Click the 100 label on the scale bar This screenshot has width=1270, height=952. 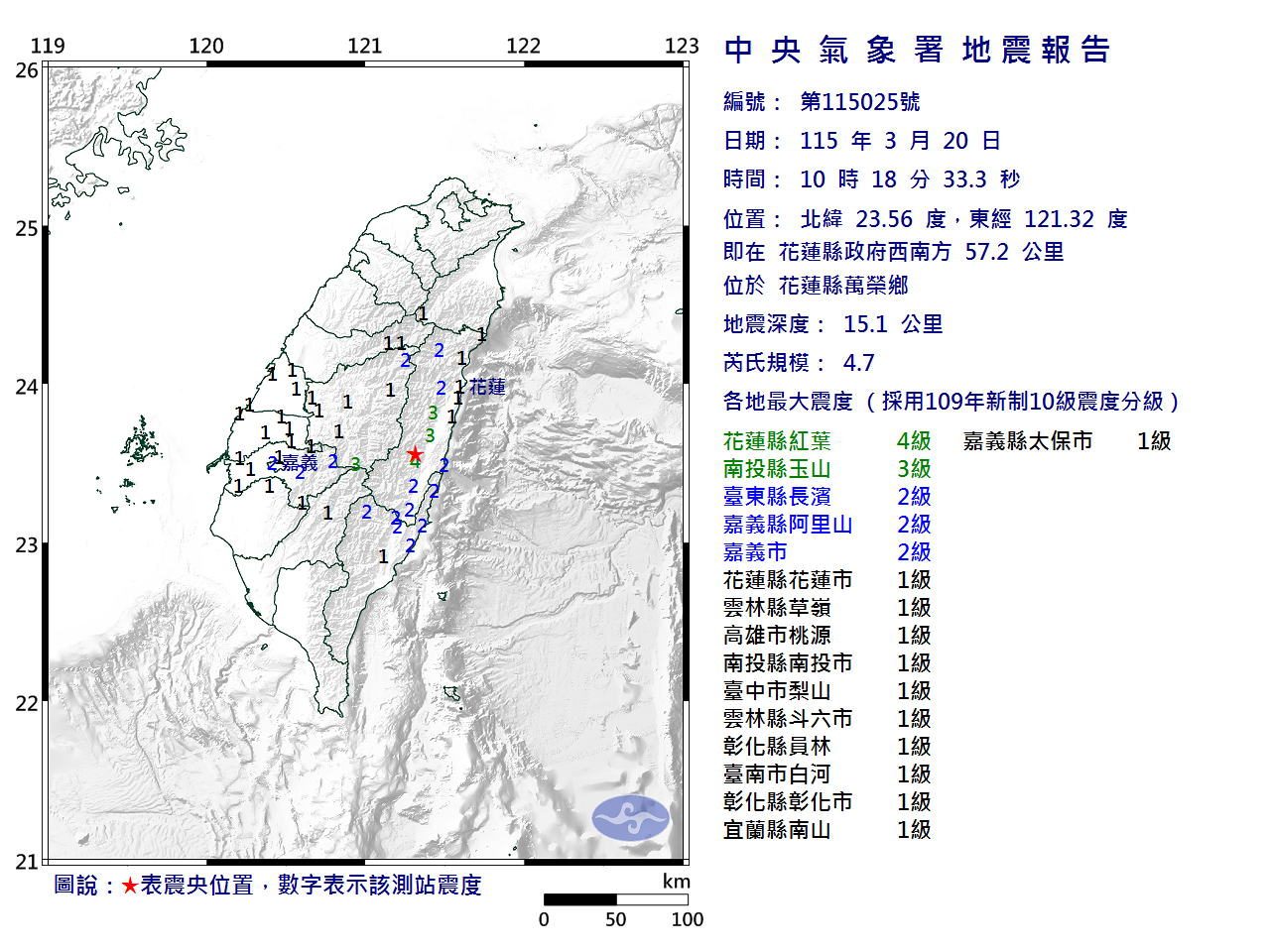coord(687,919)
